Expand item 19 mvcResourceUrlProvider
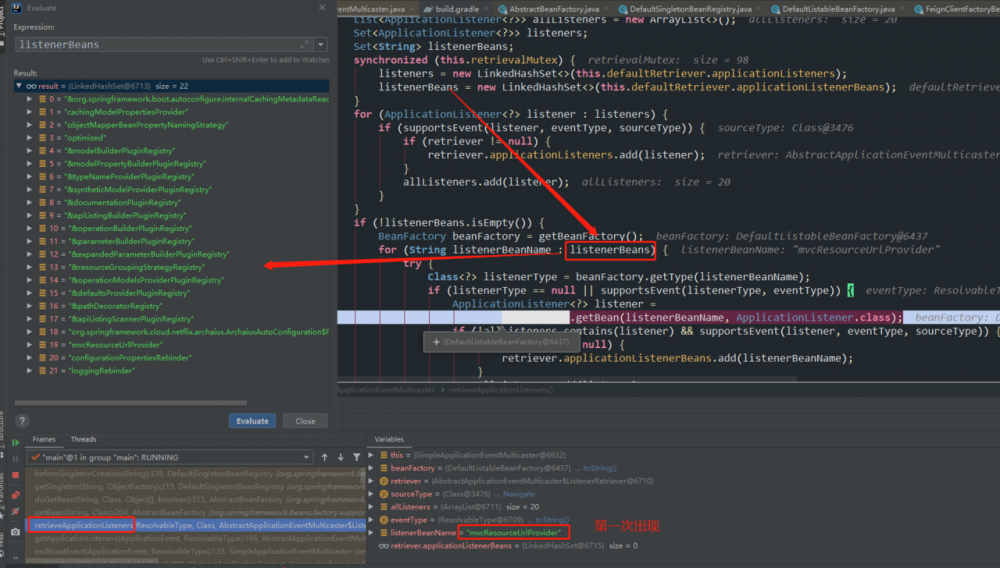Viewport: 1000px width, 568px height. (x=31, y=344)
